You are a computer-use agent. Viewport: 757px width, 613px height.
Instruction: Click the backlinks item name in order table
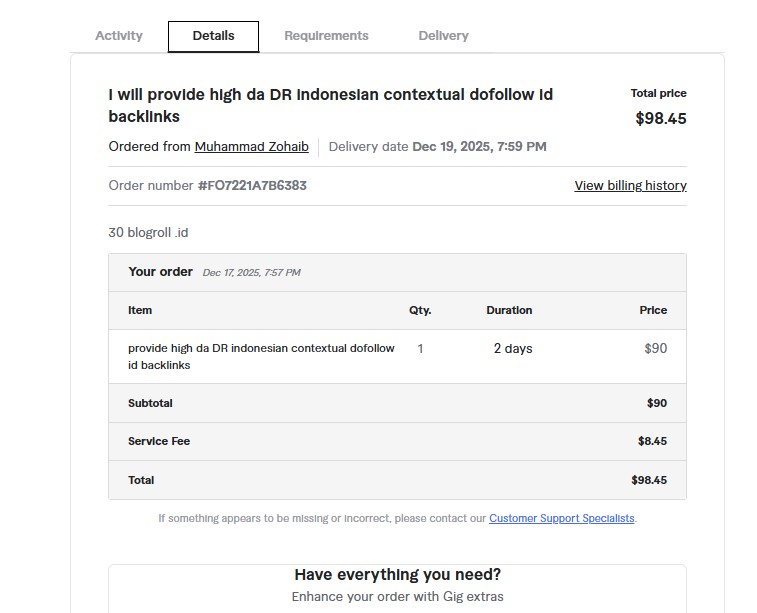pos(261,356)
